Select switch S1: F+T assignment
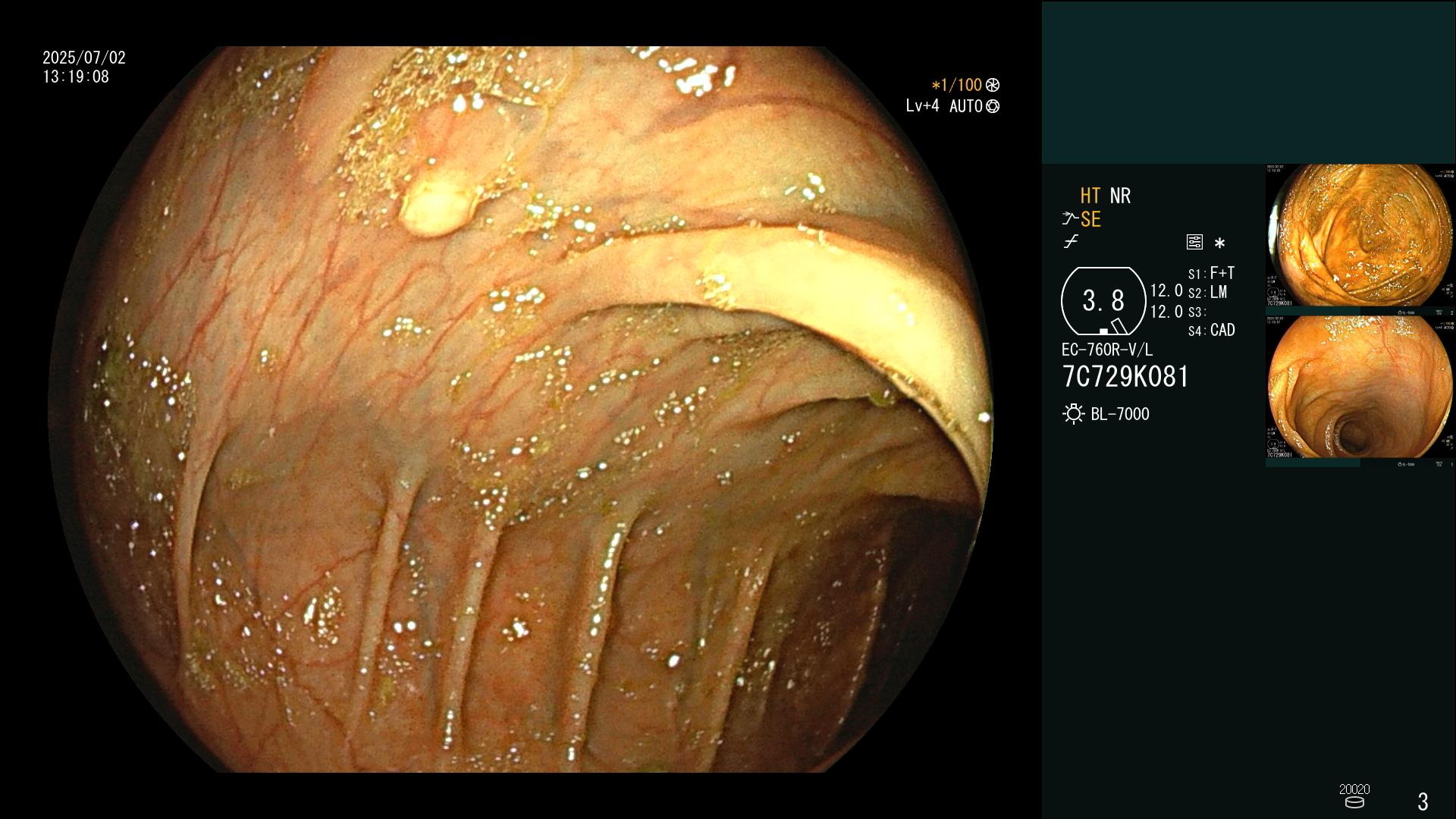The image size is (1456, 819). [1211, 273]
